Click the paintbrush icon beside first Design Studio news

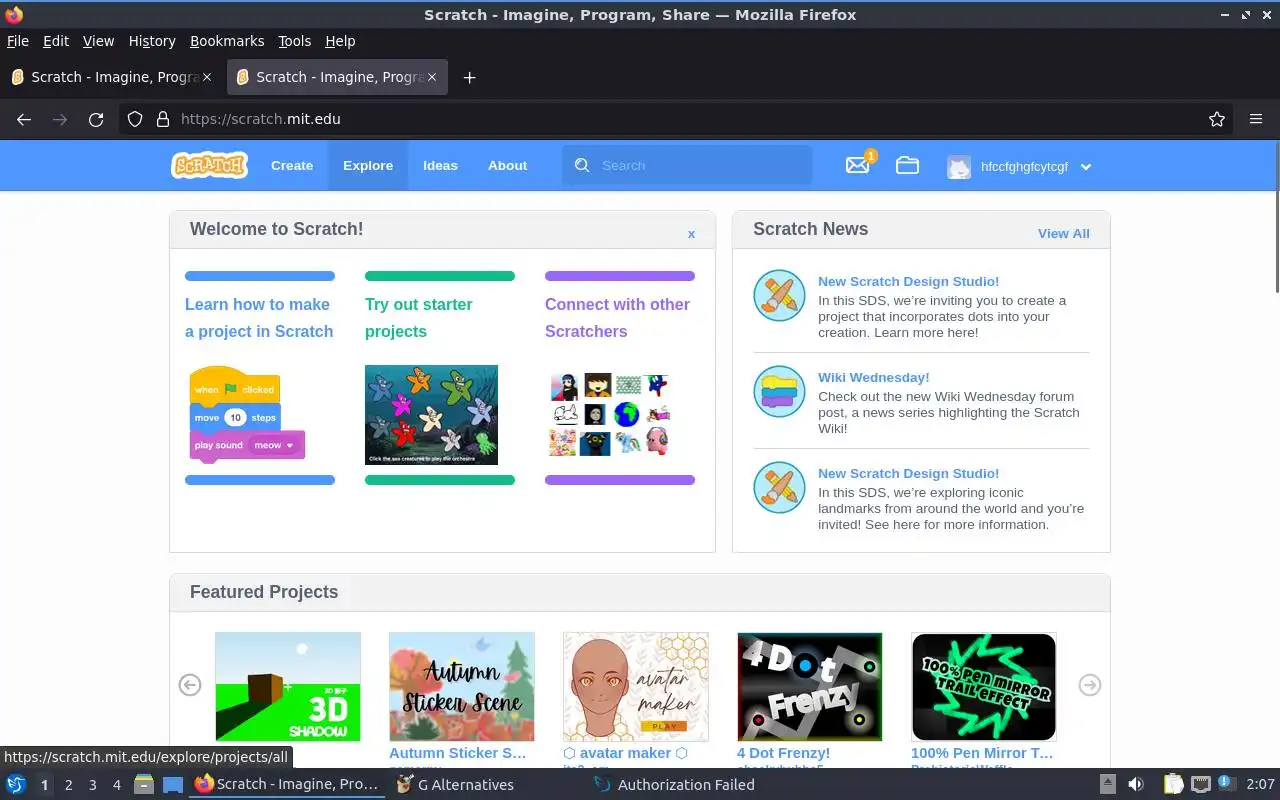pos(779,295)
